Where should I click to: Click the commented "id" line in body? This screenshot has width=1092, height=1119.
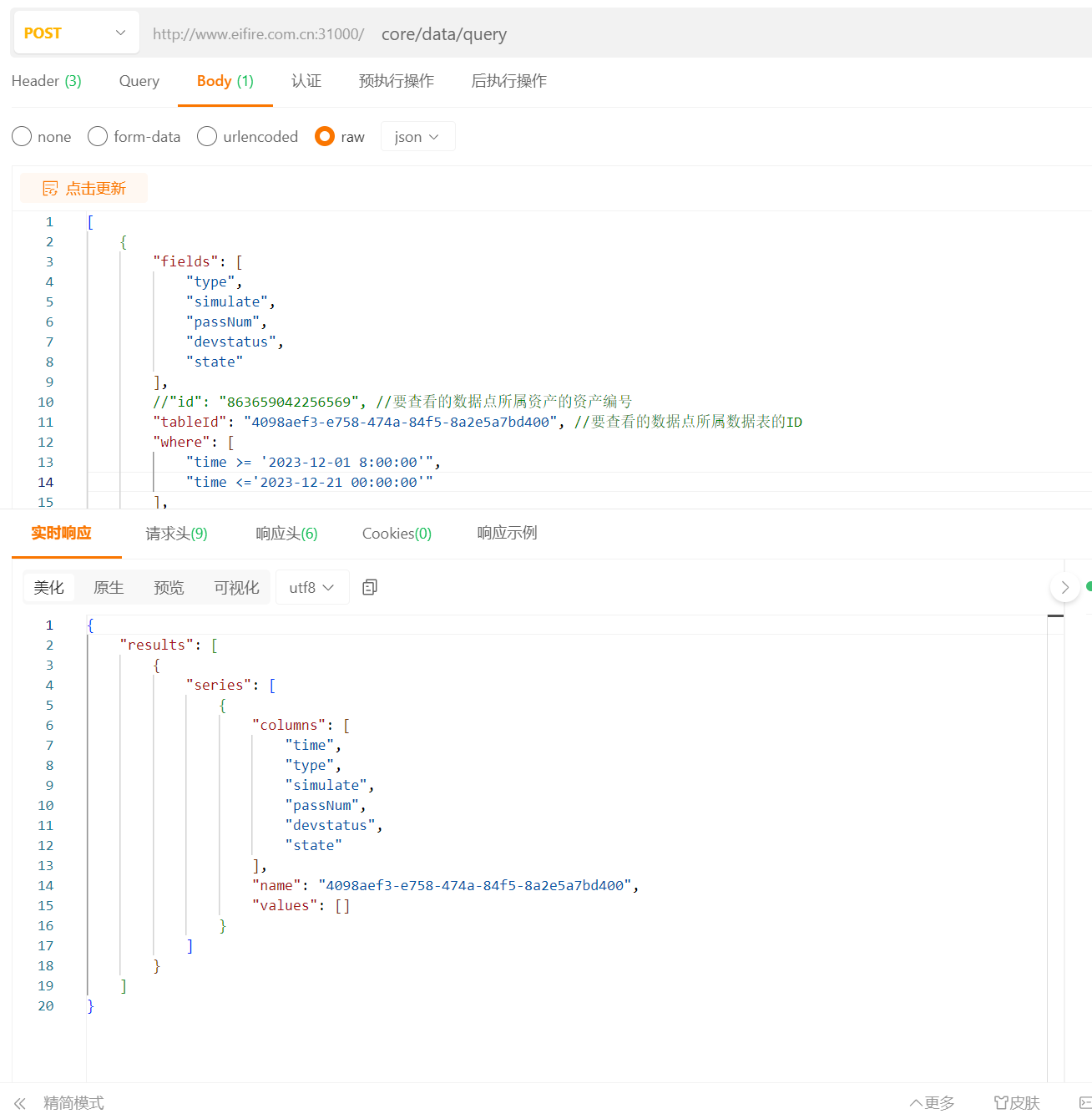point(392,403)
